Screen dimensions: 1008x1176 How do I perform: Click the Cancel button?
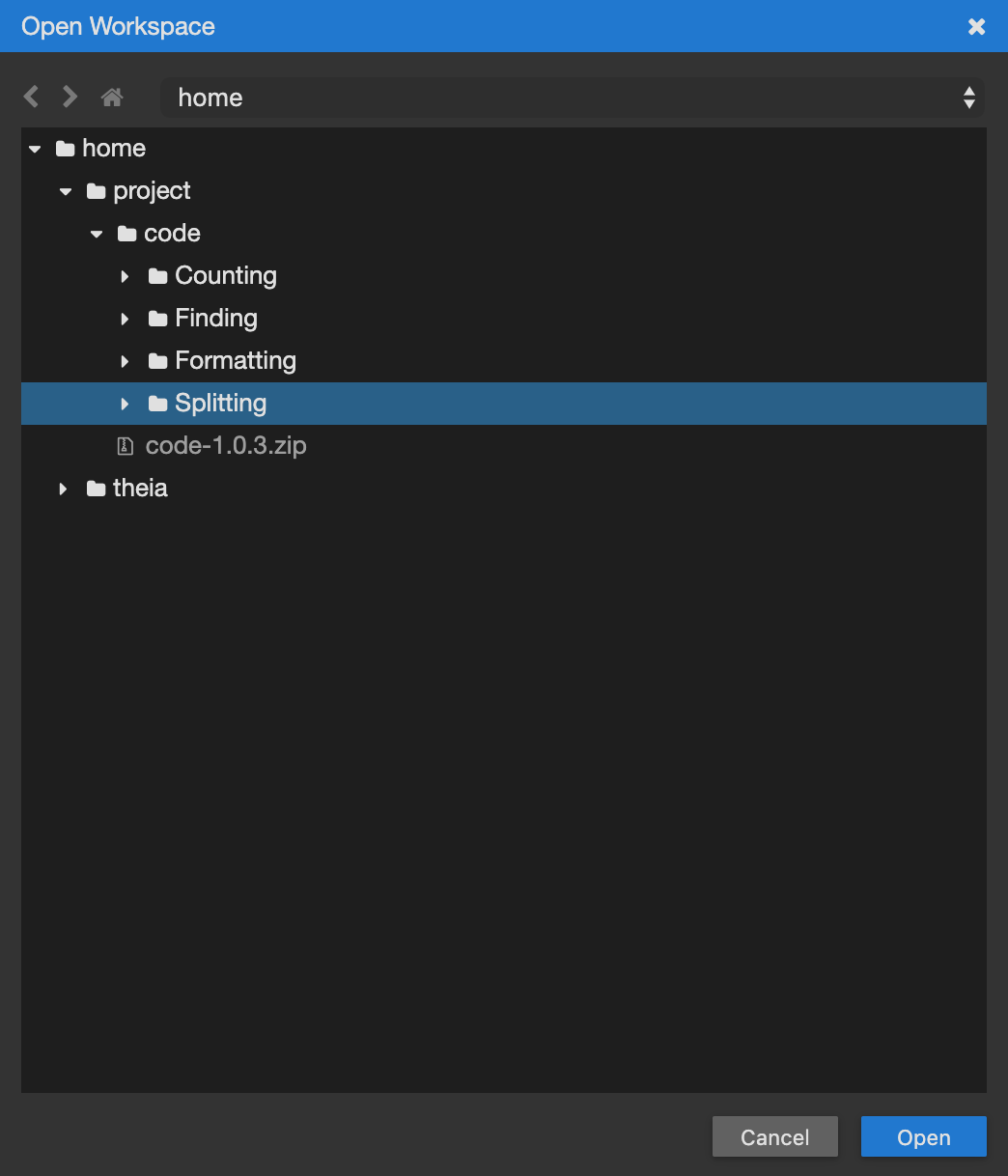point(774,1136)
